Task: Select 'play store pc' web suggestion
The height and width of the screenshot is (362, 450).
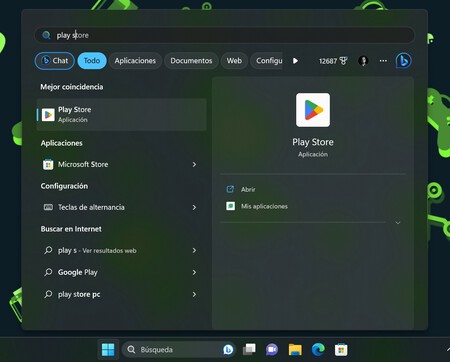Action: click(x=121, y=294)
